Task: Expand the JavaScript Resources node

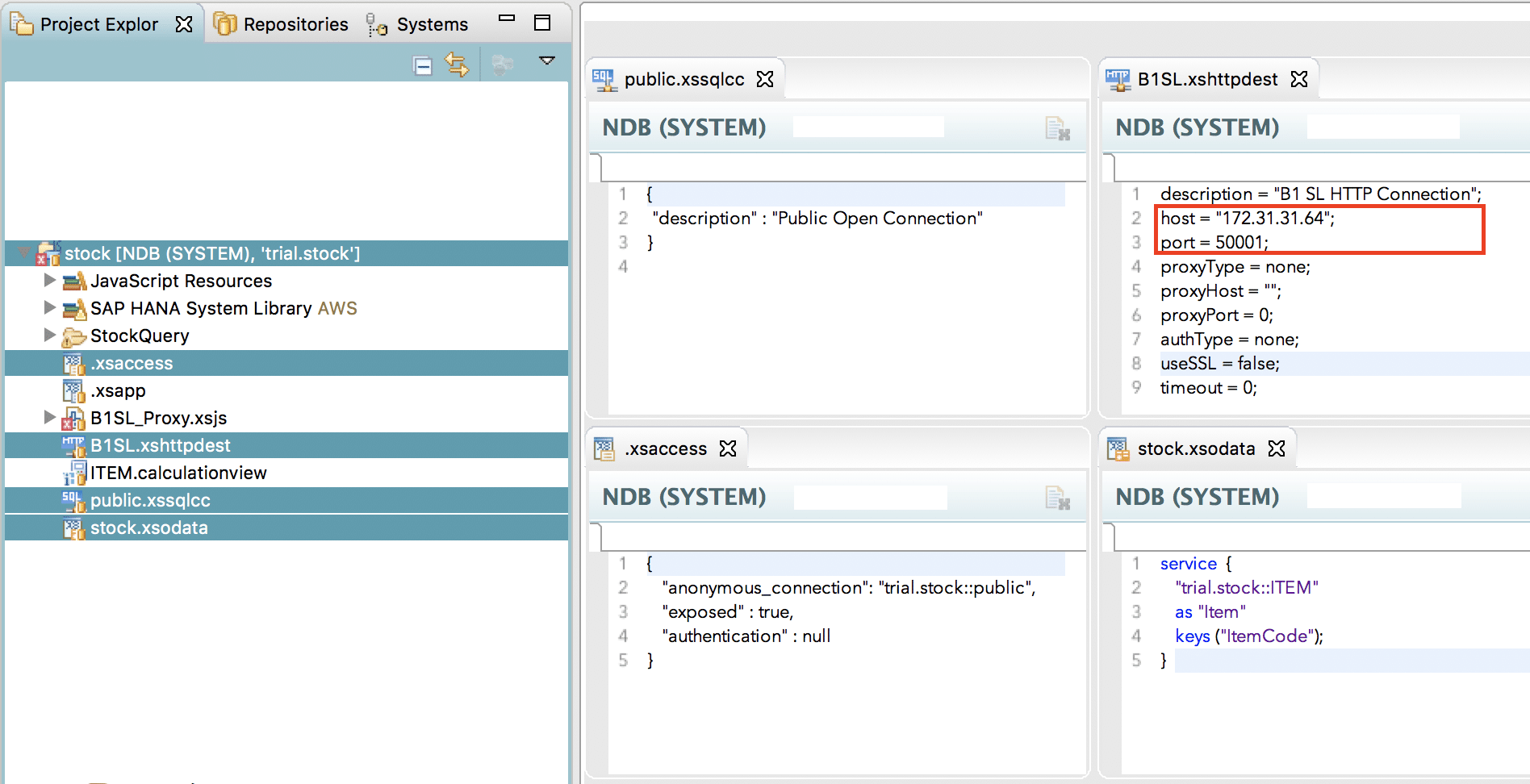Action: (x=49, y=280)
